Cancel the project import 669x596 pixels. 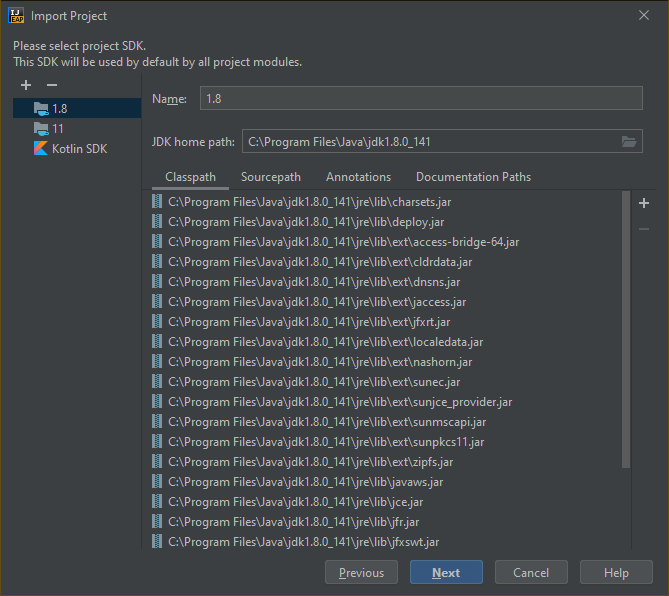pyautogui.click(x=530, y=573)
